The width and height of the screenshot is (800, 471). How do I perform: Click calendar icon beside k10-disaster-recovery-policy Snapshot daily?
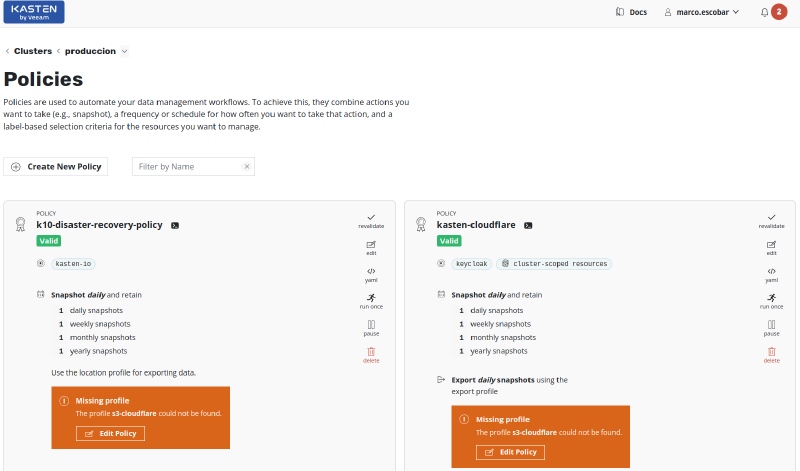40,294
